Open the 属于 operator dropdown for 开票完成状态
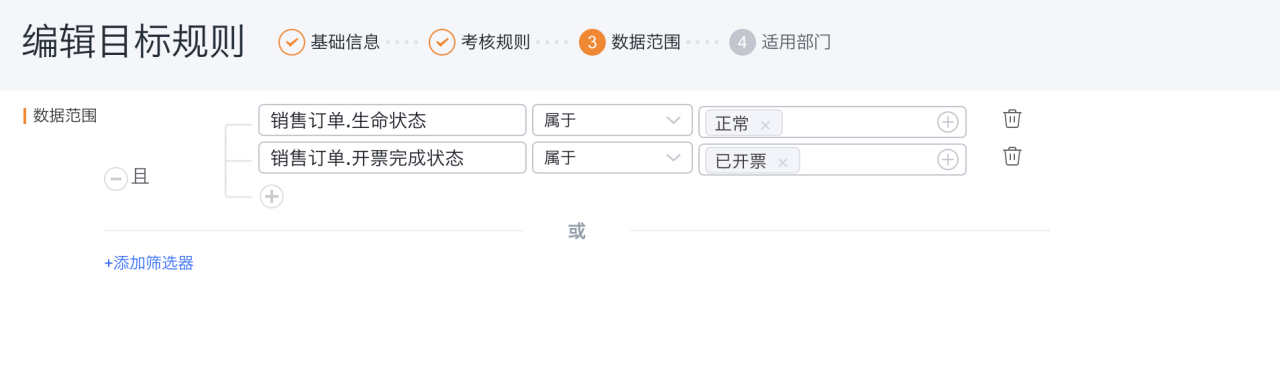 coord(612,158)
